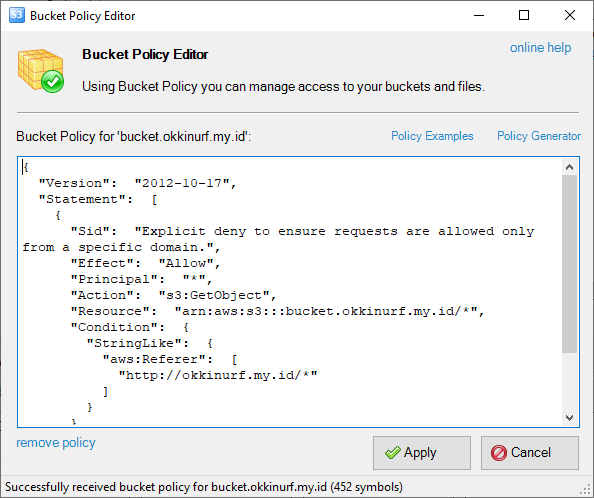594x498 pixels.
Task: Open the online help link
Action: click(x=540, y=48)
